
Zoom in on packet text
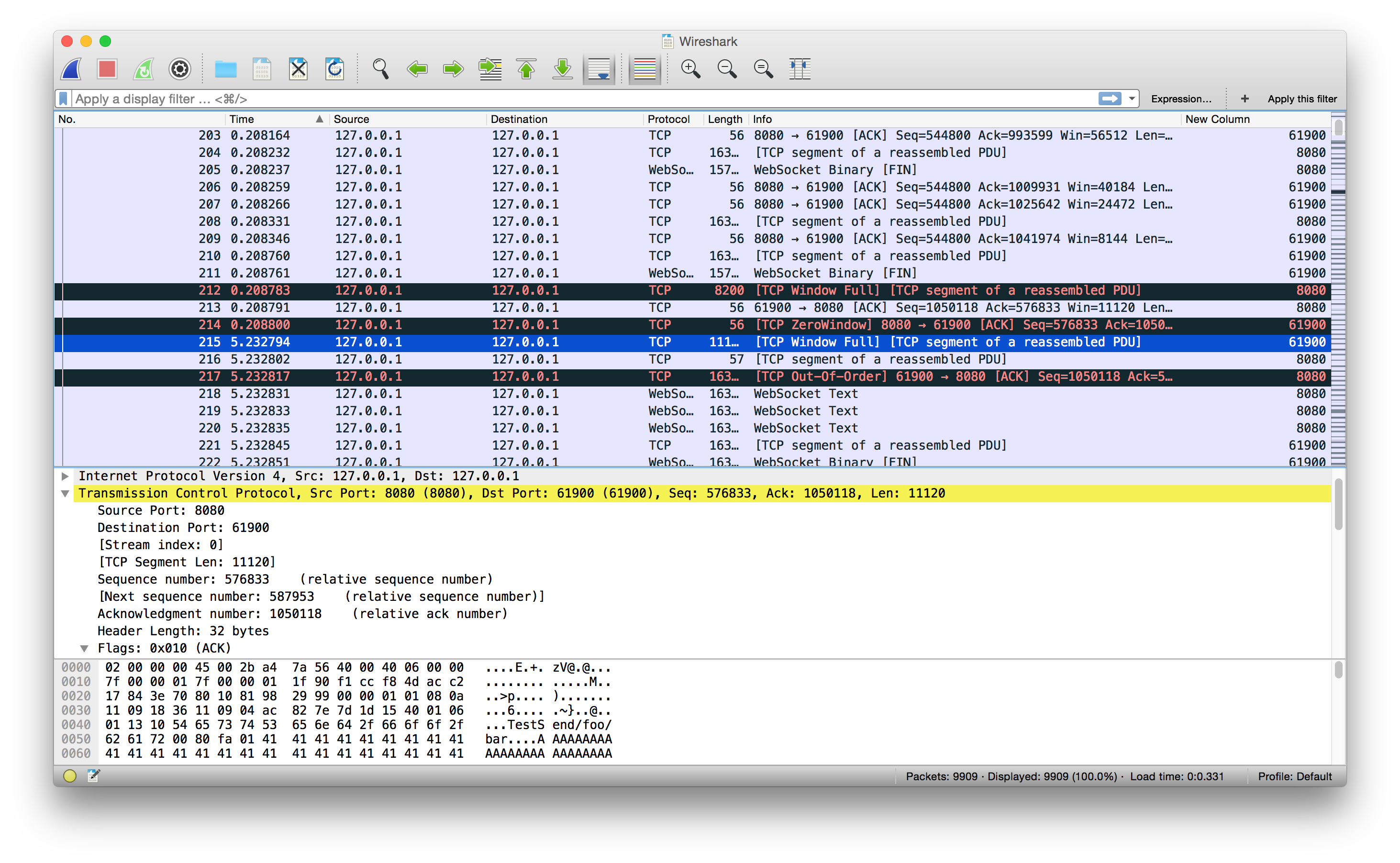point(690,69)
